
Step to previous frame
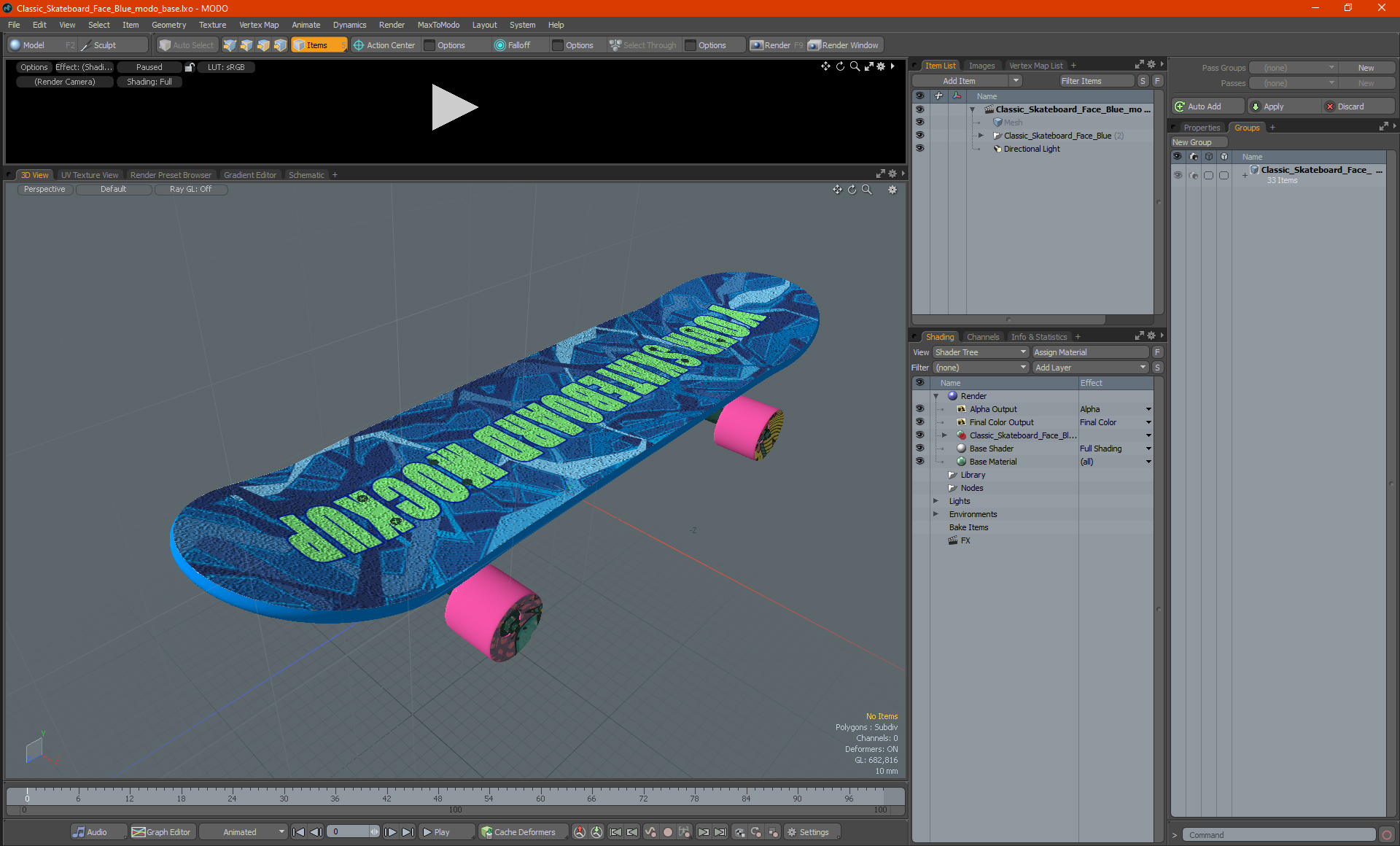point(316,832)
